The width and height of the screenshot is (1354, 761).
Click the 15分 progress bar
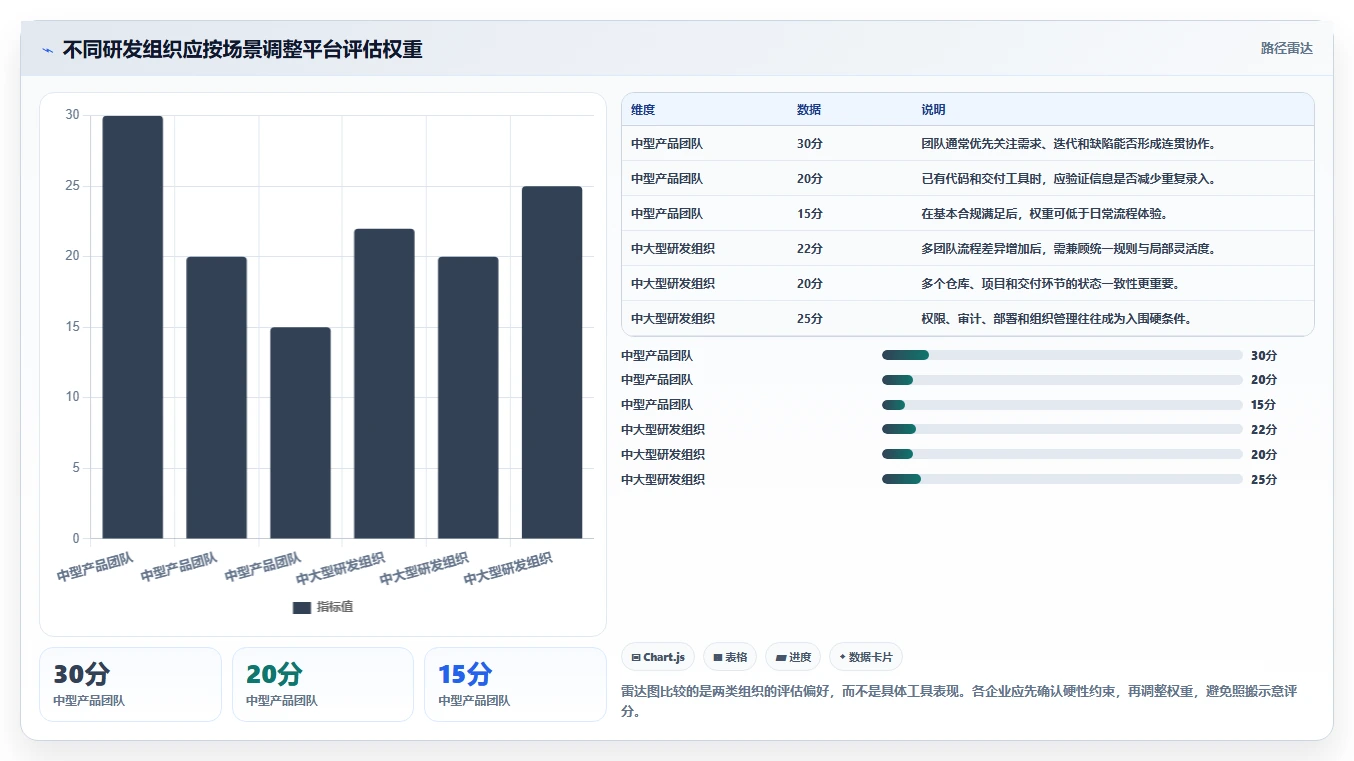(1062, 405)
